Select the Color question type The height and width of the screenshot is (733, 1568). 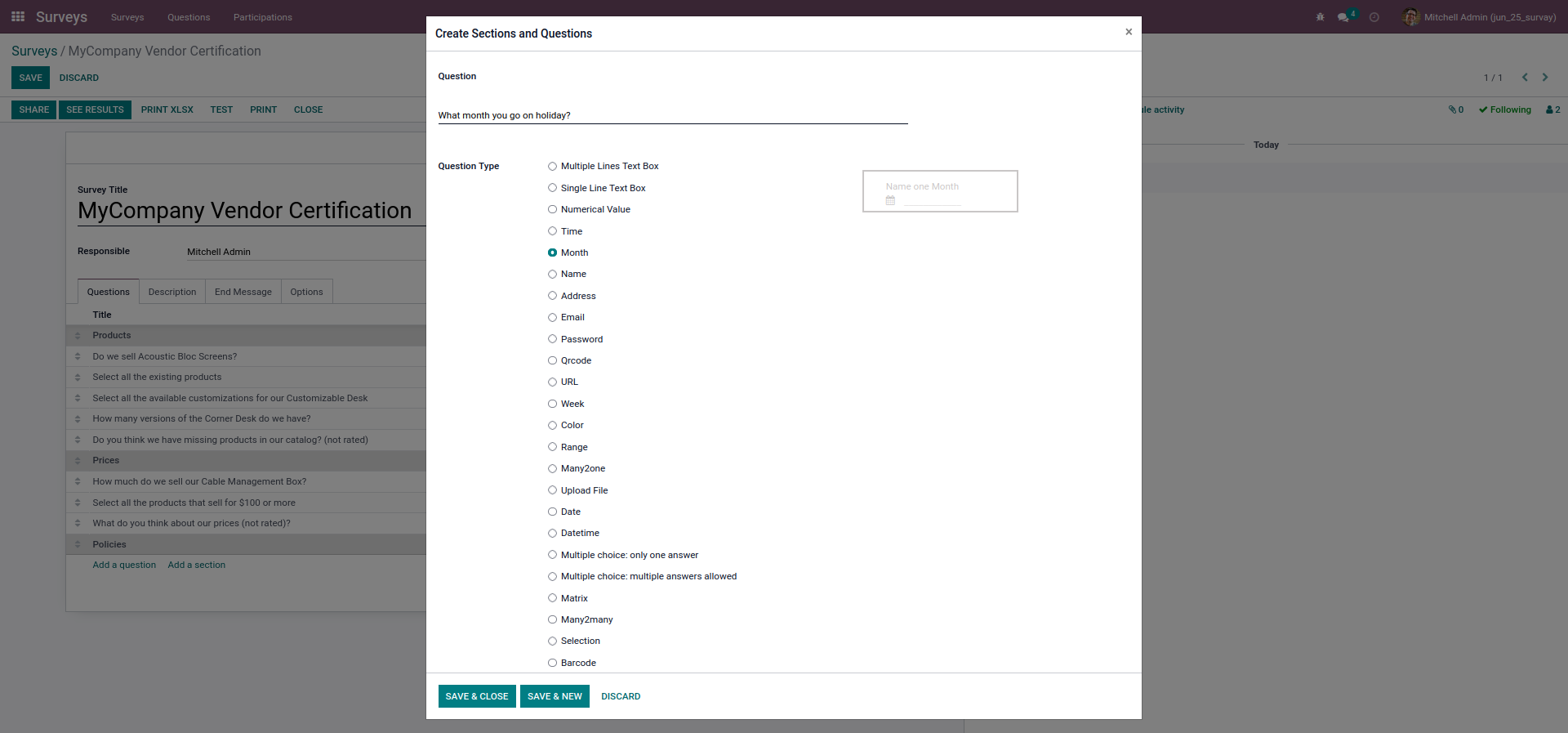[553, 425]
